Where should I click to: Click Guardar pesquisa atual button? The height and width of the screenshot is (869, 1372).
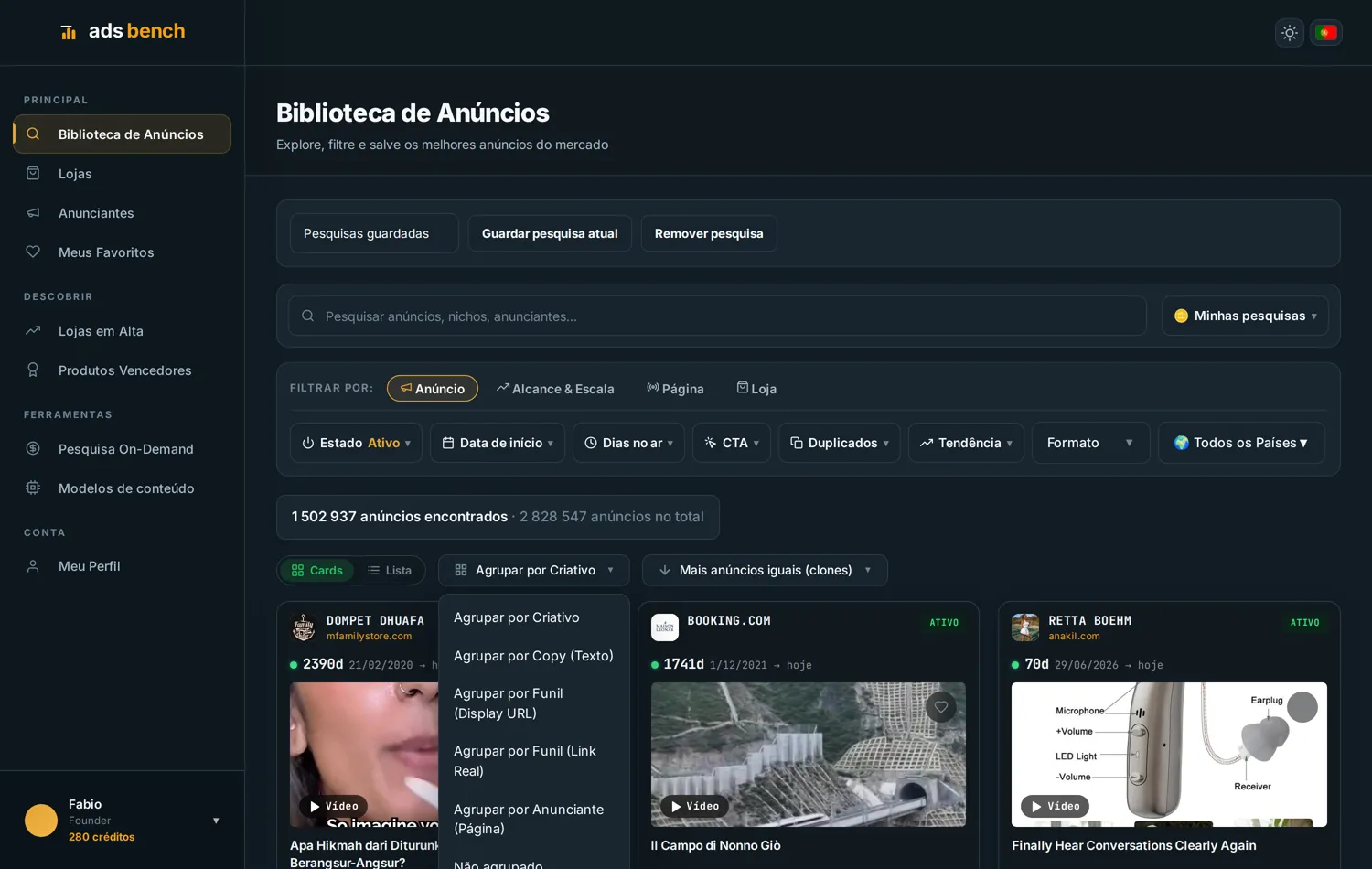coord(550,233)
